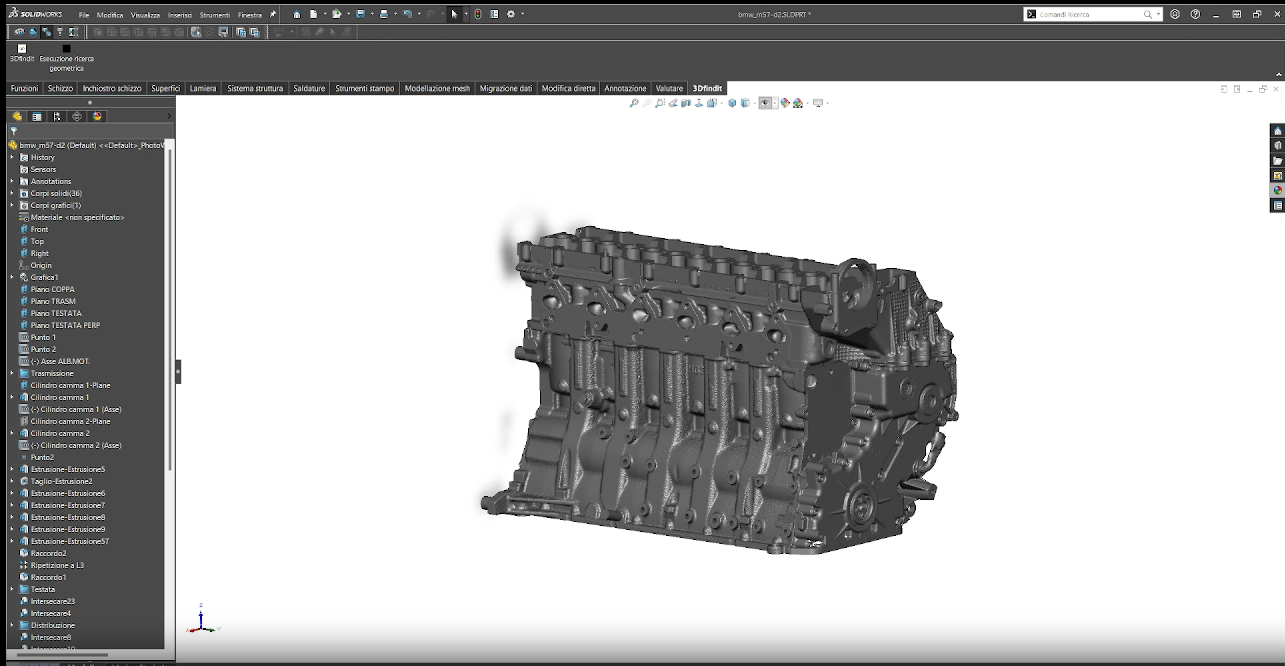Expand Corpi solidi(36) folder
Image resolution: width=1285 pixels, height=666 pixels.
click(13, 193)
